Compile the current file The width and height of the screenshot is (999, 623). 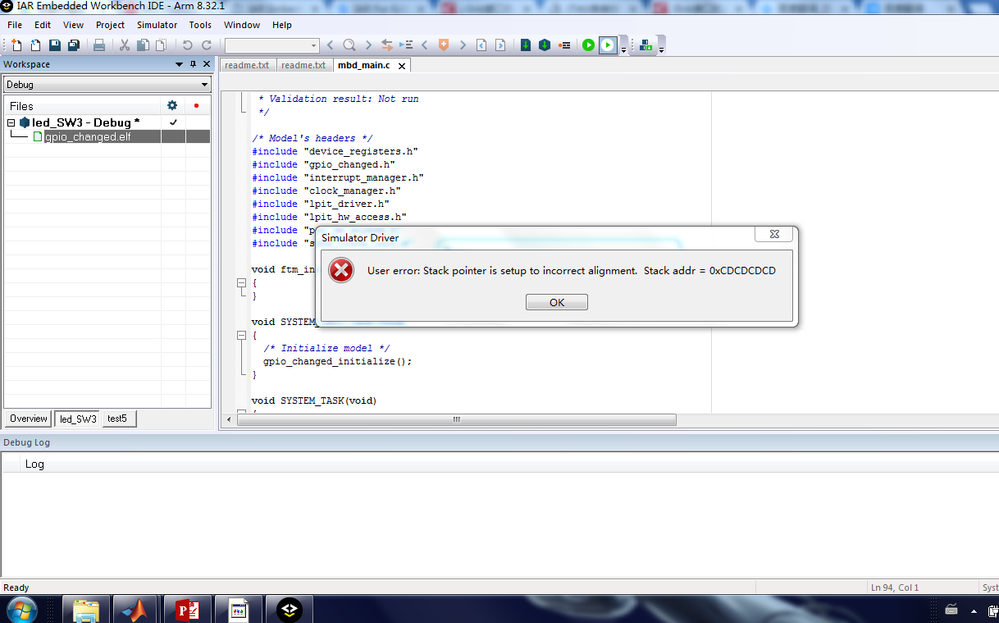(x=526, y=45)
